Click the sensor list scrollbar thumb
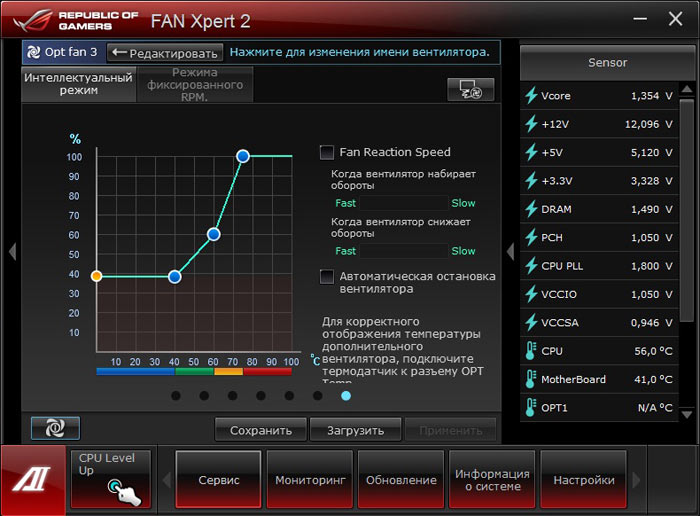 point(687,210)
